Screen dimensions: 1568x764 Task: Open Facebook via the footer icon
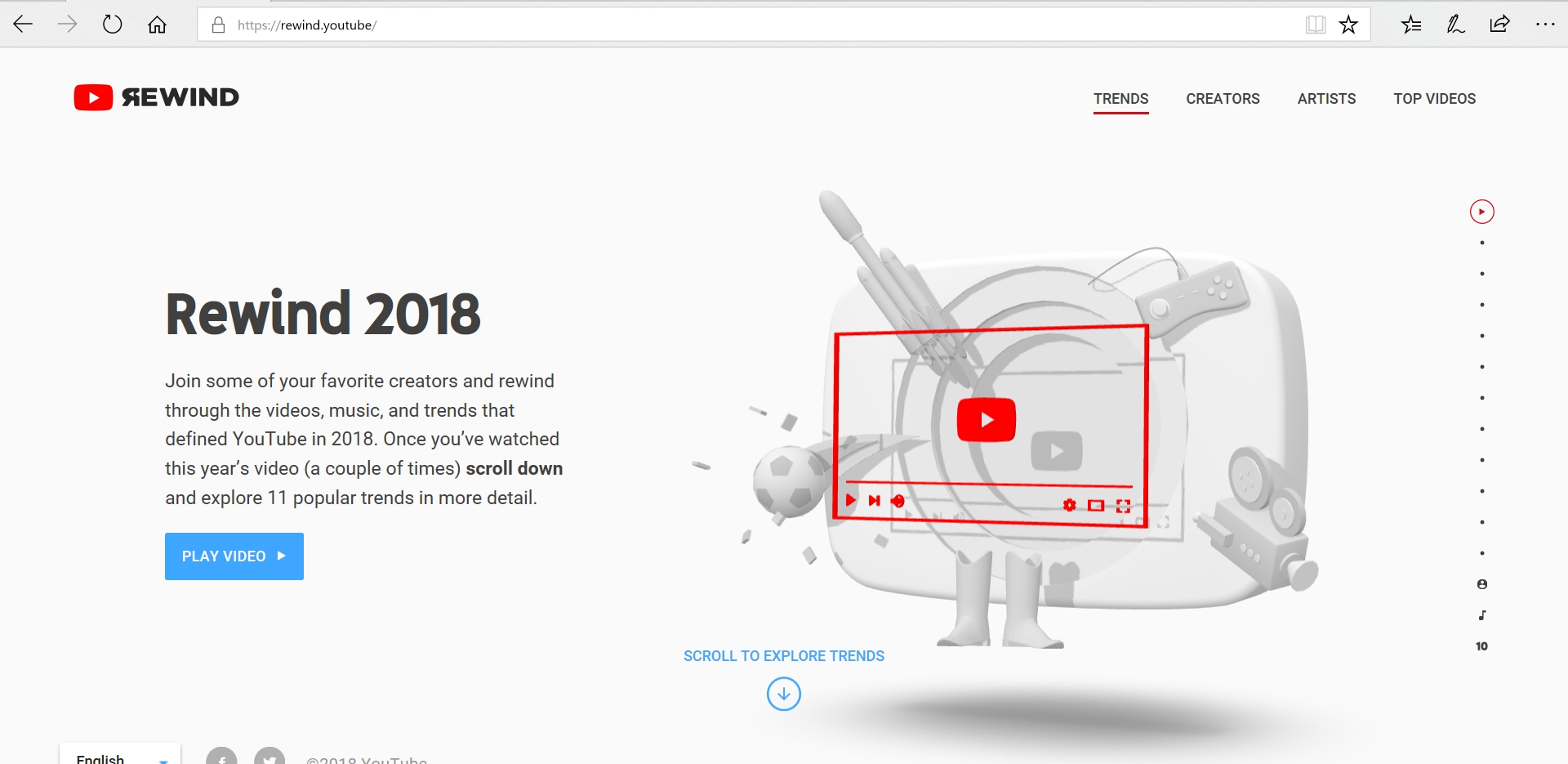click(221, 757)
